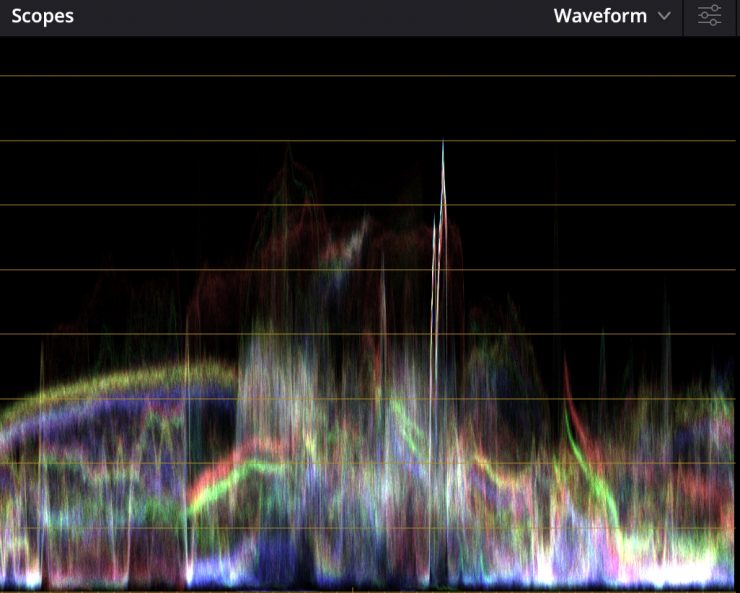Open the scope settings sliders icon
This screenshot has width=740, height=593.
pyautogui.click(x=710, y=16)
